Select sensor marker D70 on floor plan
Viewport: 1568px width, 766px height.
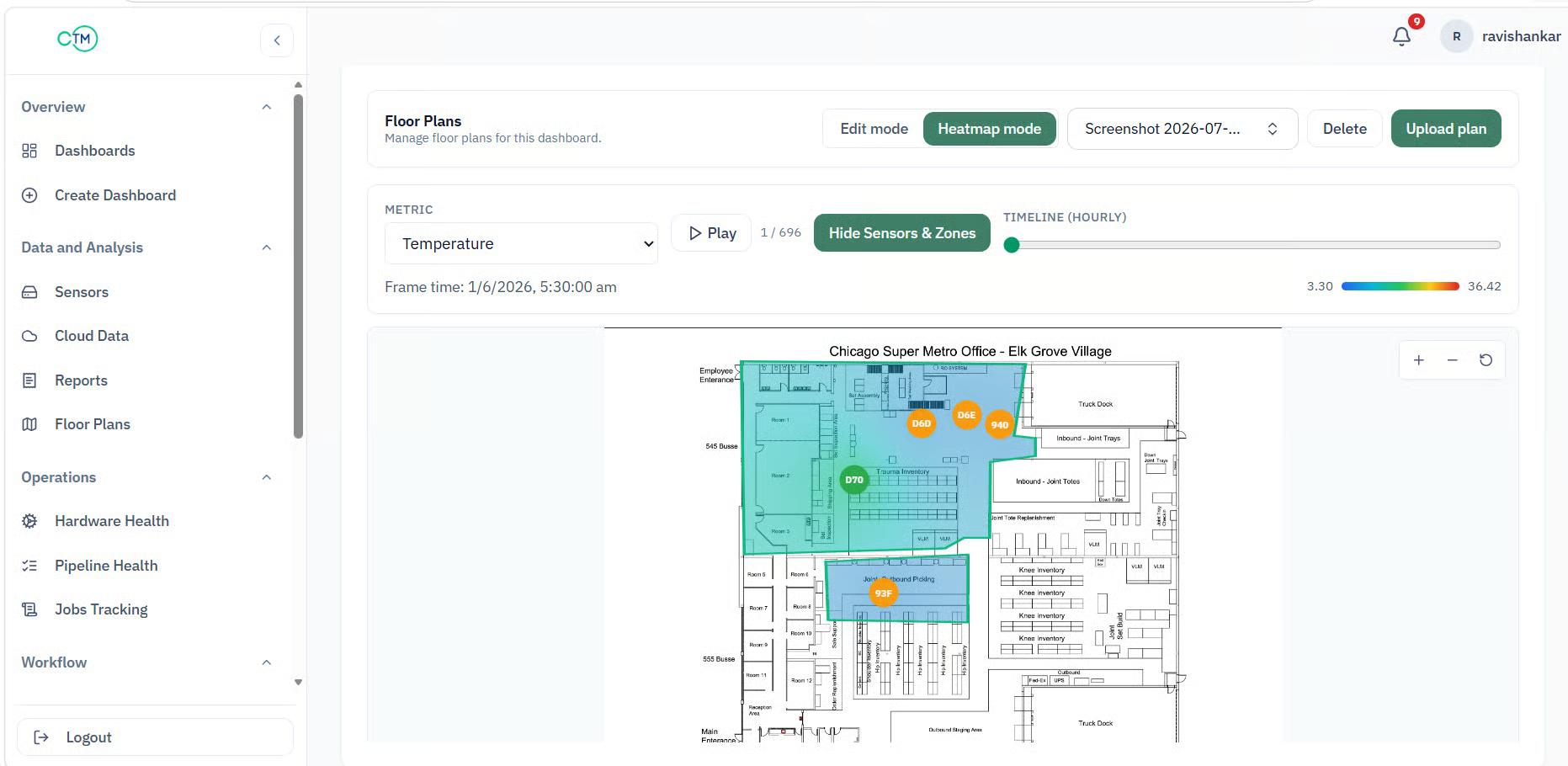coord(853,480)
